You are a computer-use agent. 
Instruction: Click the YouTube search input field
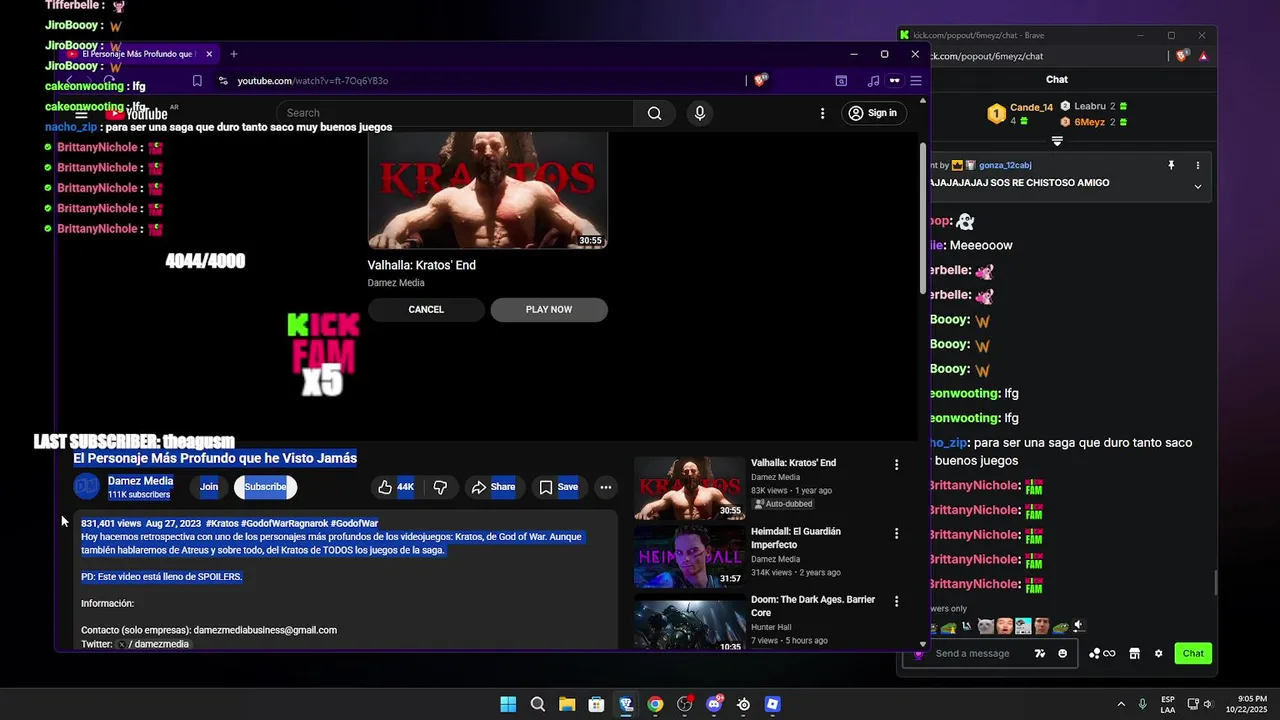tap(455, 113)
